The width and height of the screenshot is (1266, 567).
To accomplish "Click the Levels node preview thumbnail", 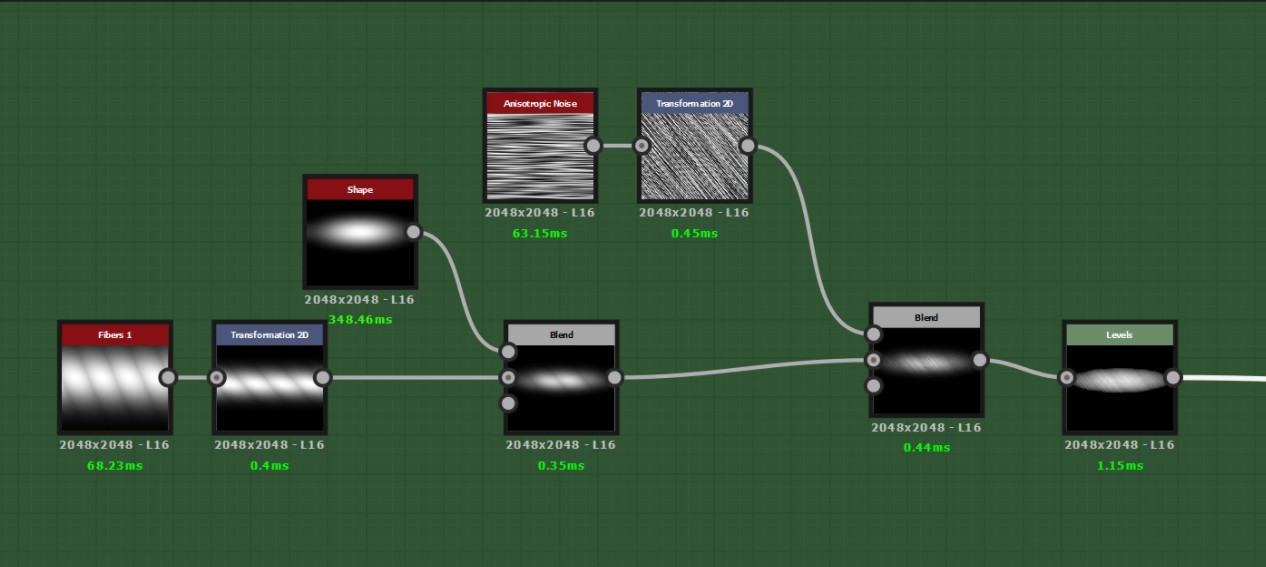I will [1119, 388].
